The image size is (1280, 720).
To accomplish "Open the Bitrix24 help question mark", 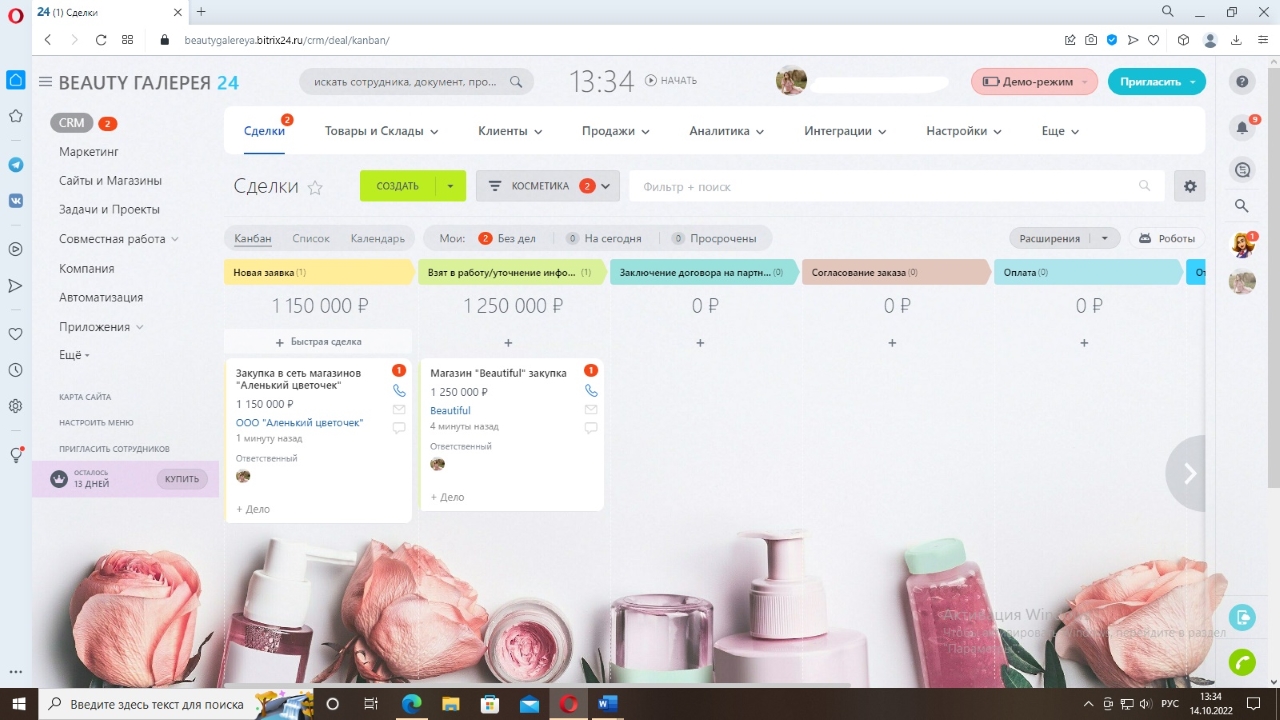I will point(1242,82).
